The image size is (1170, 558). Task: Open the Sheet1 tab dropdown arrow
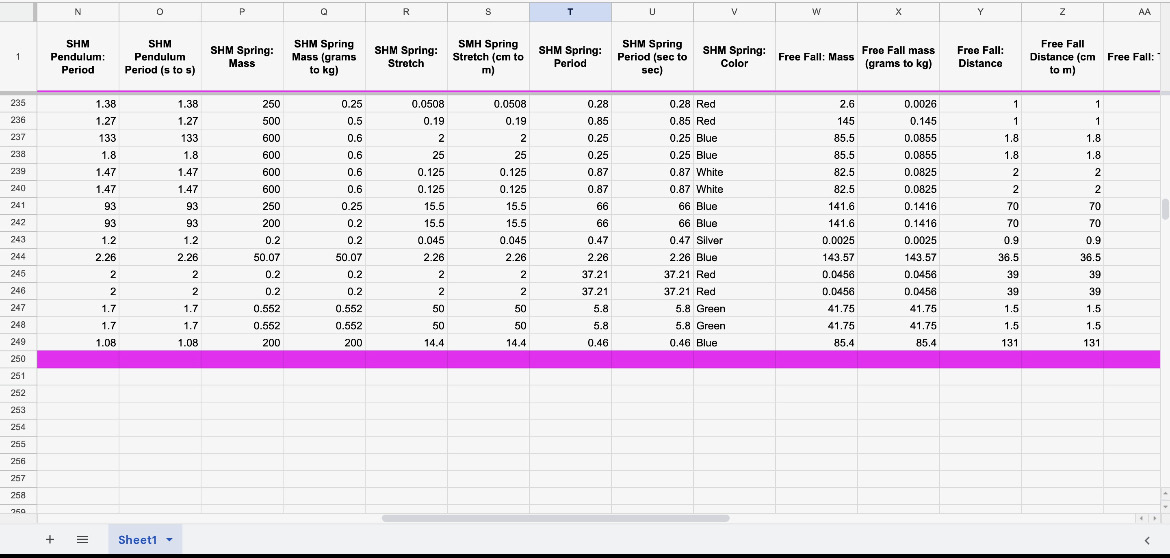tap(169, 539)
